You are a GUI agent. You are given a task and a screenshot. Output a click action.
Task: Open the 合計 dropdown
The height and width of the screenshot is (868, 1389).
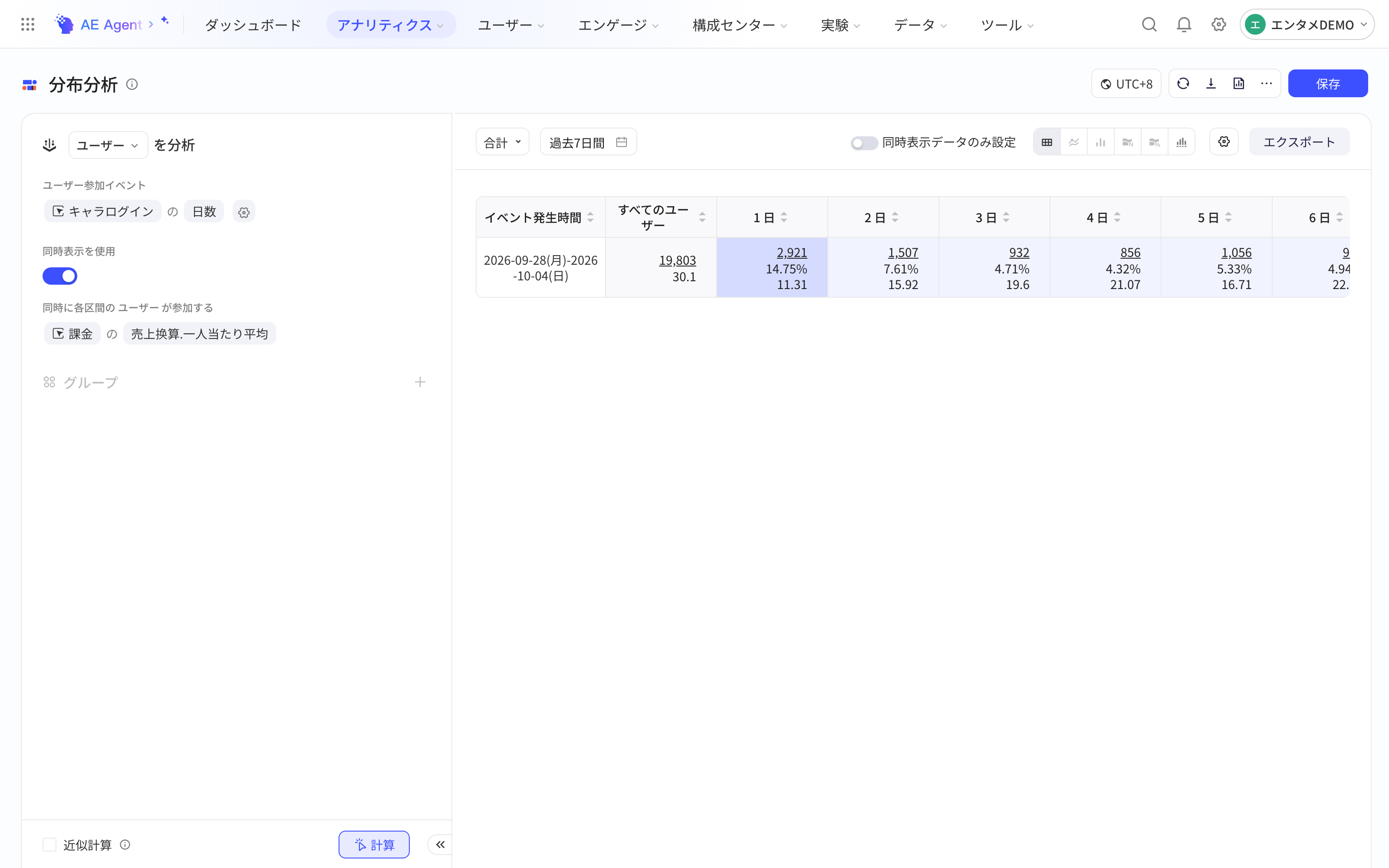(502, 142)
